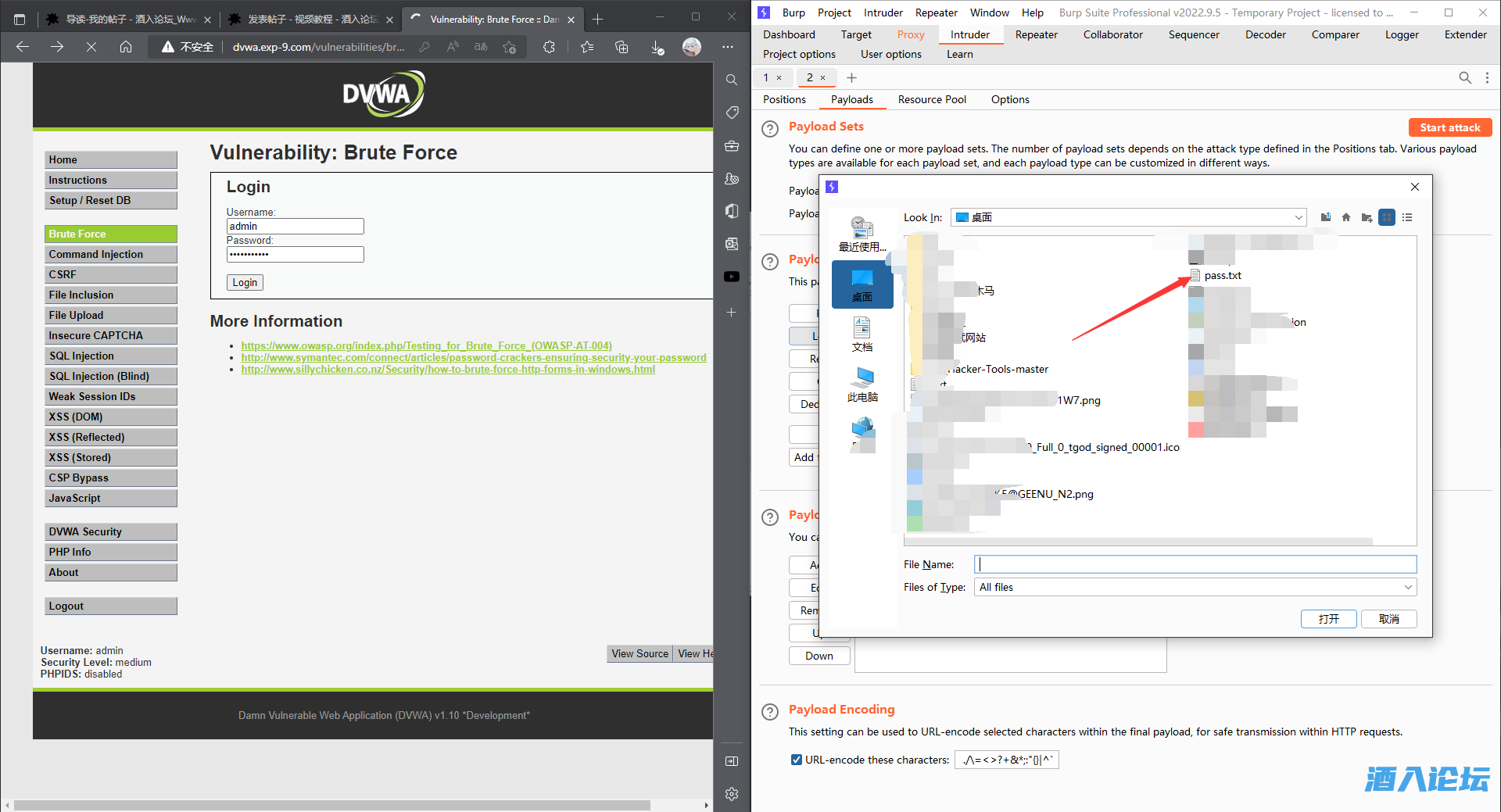1501x812 pixels.
Task: Select the pass.txt file
Action: 1222,275
